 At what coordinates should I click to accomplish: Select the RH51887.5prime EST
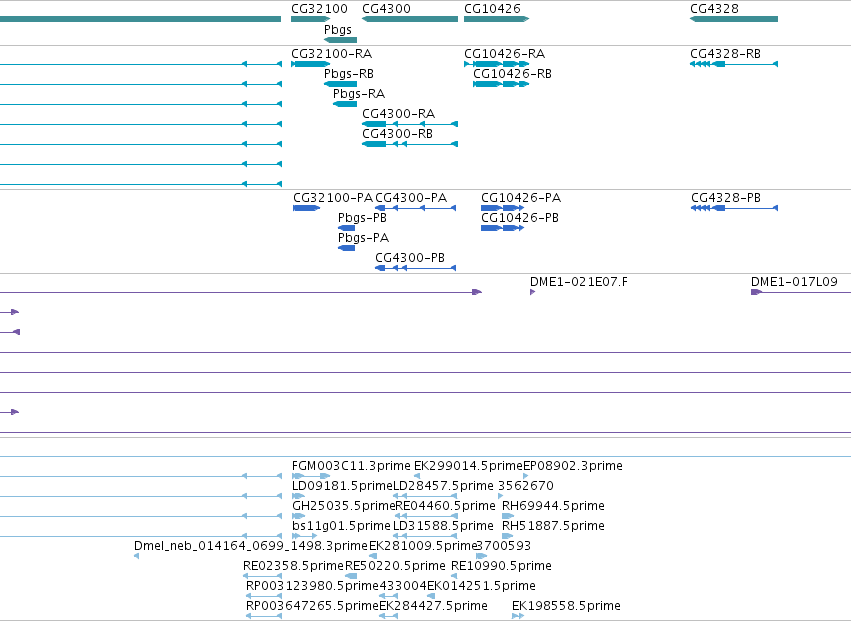[507, 536]
